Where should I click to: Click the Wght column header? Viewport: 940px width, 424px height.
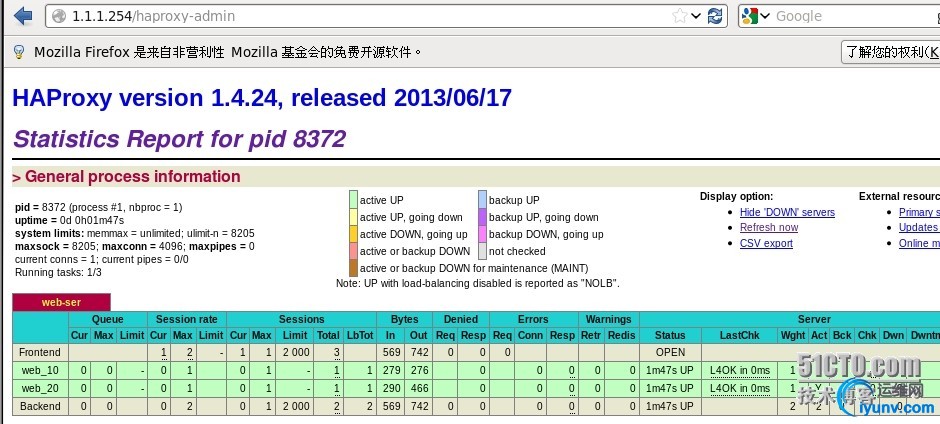[793, 336]
